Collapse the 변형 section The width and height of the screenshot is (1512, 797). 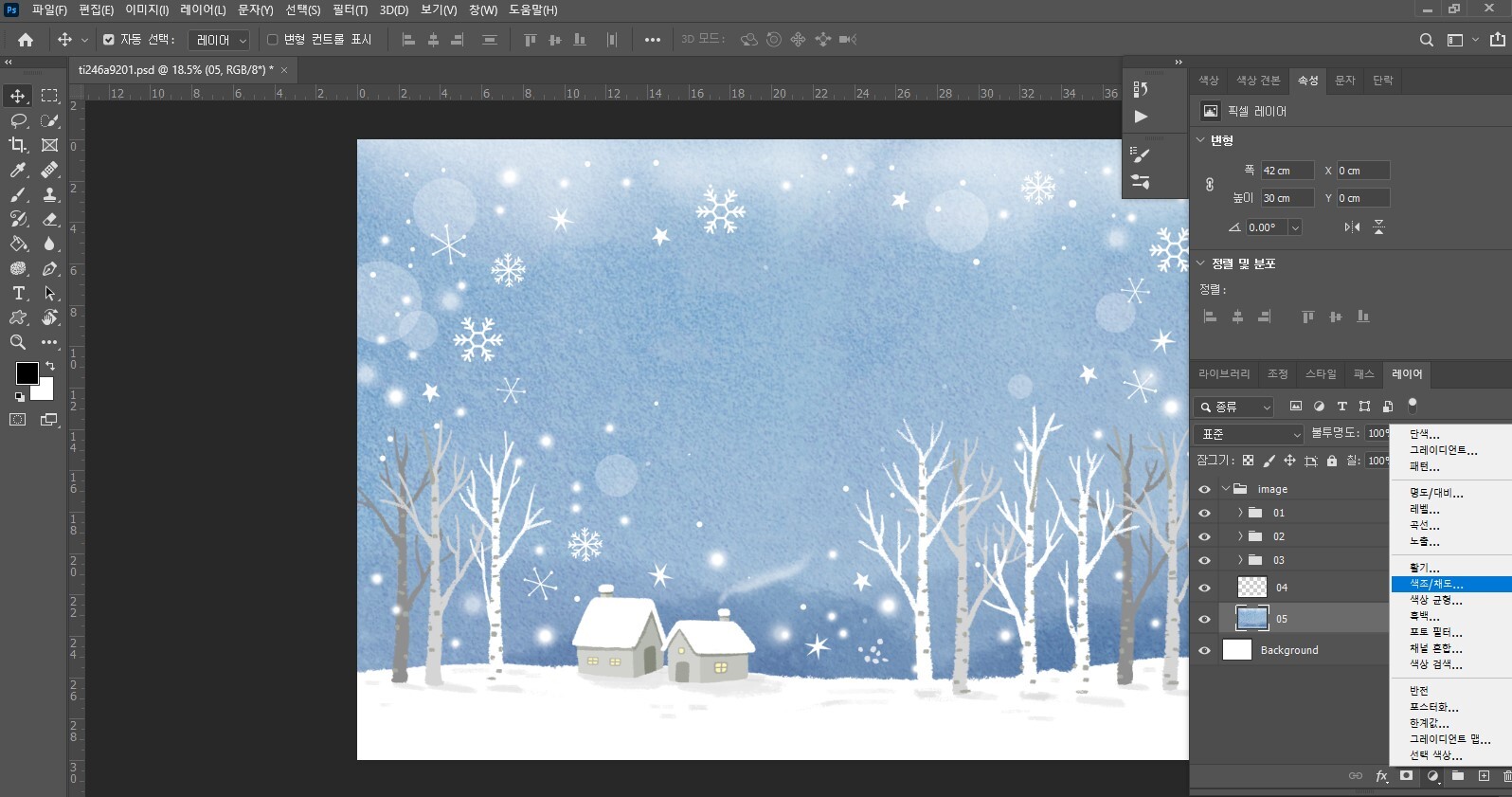click(x=1201, y=140)
